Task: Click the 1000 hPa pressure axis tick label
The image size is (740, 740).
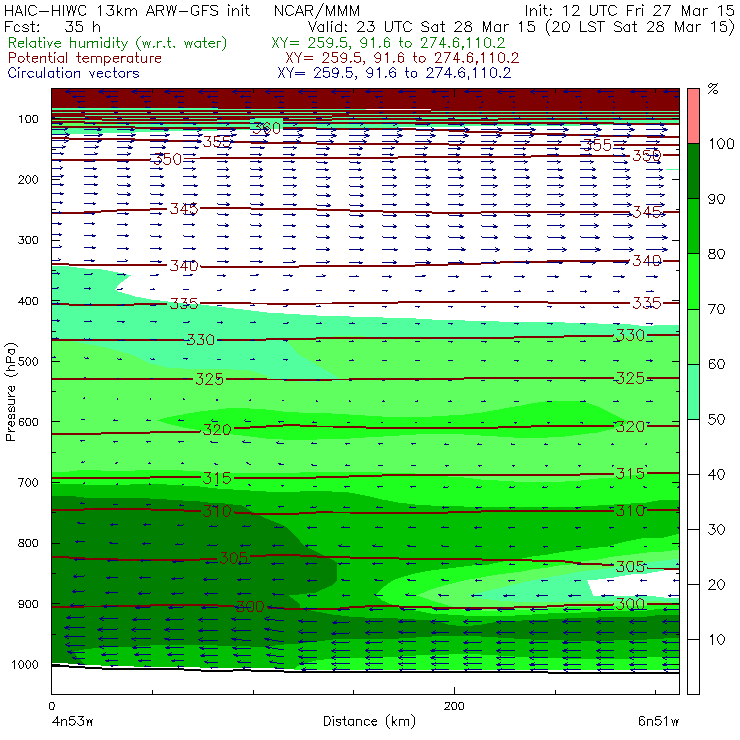Action: 25,664
